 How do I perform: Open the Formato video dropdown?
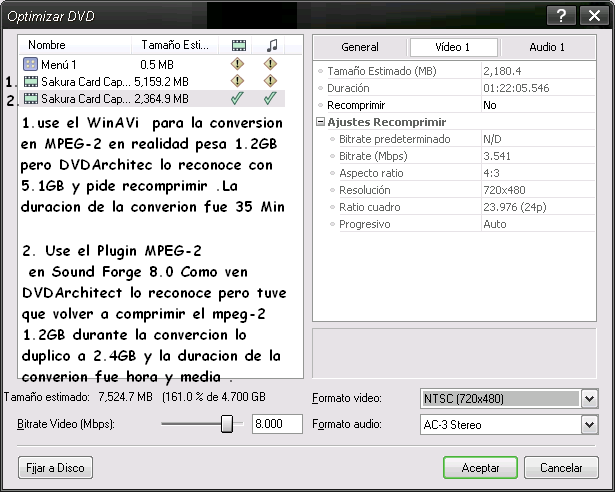(x=589, y=399)
